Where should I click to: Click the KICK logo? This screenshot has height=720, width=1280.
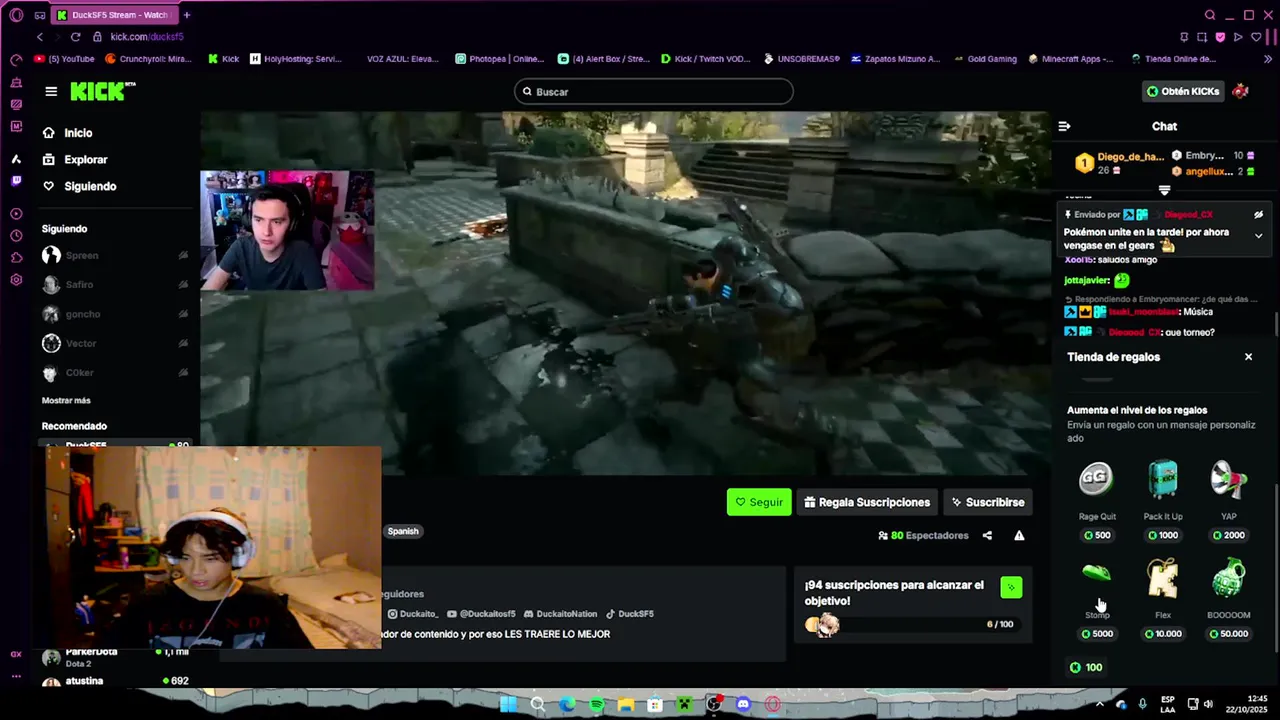(x=102, y=91)
